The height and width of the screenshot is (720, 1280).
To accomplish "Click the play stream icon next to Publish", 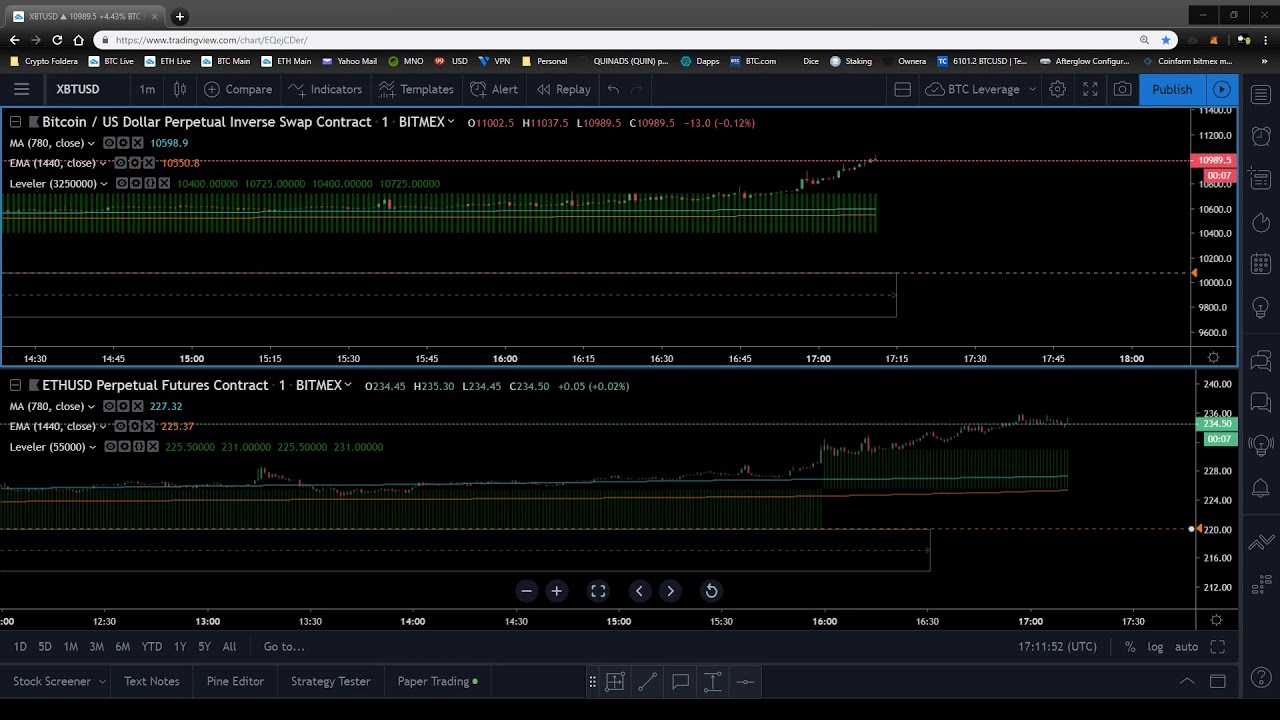I will [1221, 89].
